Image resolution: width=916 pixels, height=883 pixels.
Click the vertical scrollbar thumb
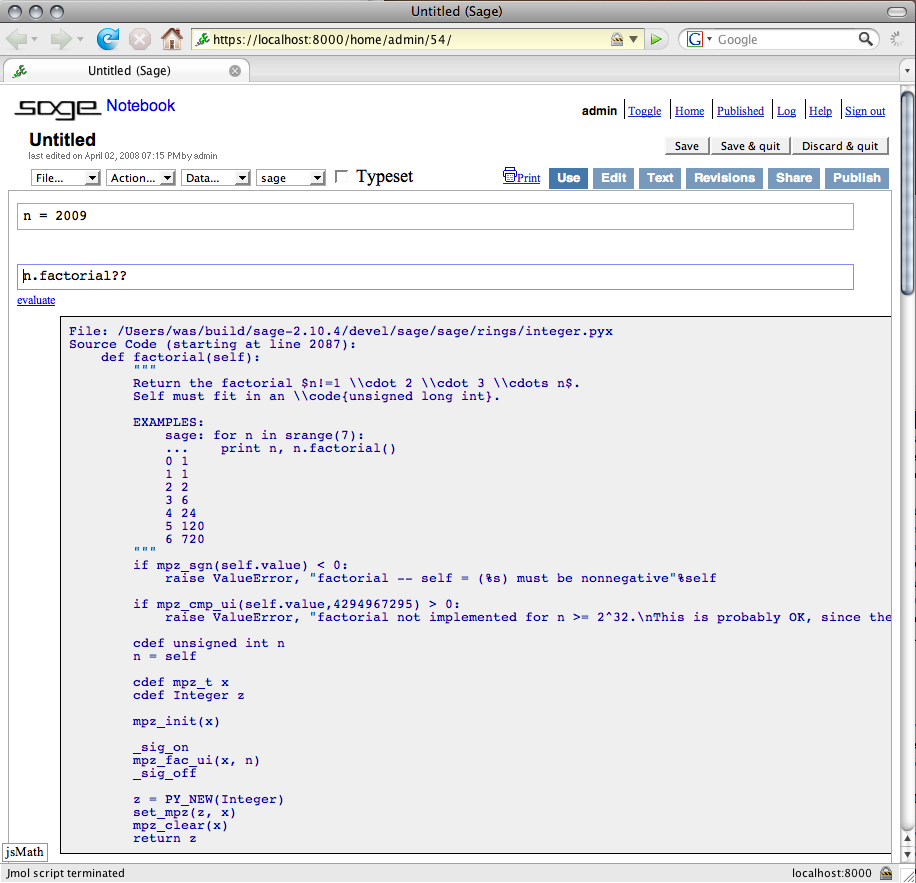coord(907,193)
